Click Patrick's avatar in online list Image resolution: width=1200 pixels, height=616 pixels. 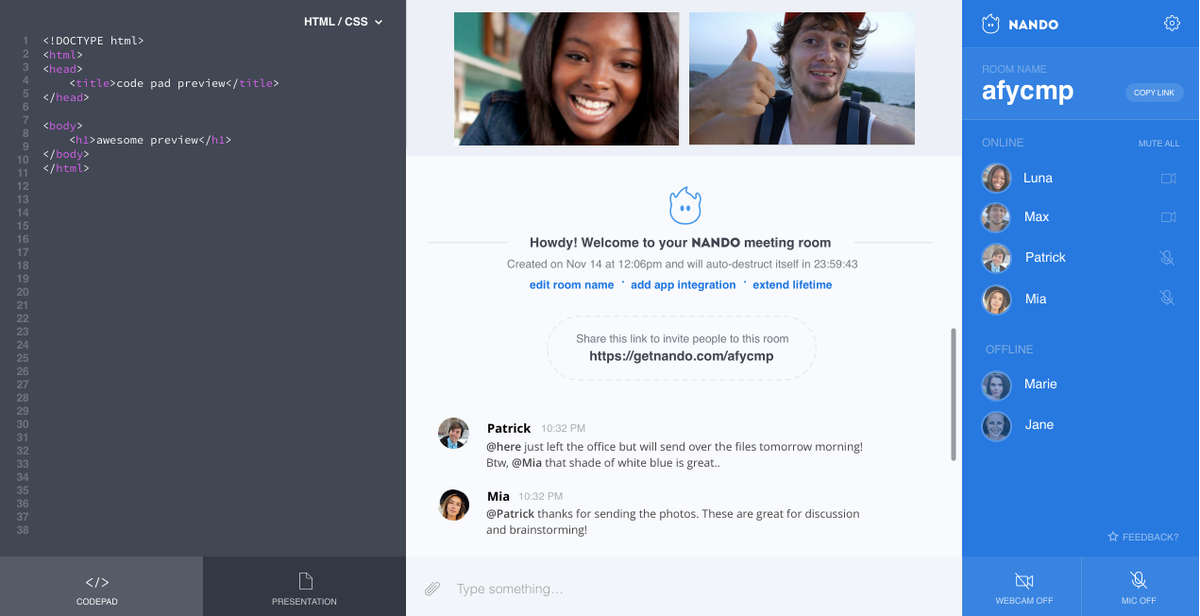point(996,257)
